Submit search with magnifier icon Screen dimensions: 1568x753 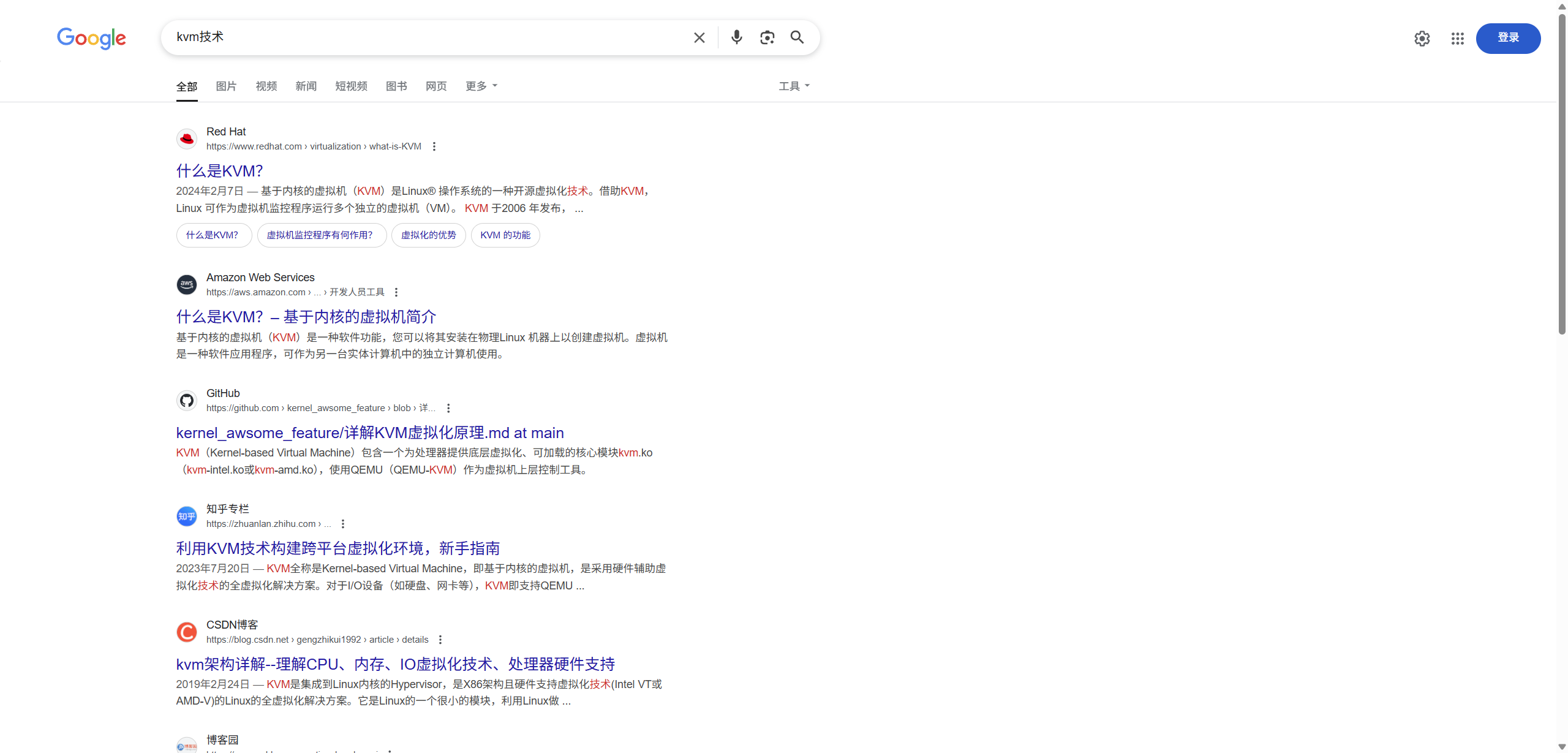[x=797, y=37]
